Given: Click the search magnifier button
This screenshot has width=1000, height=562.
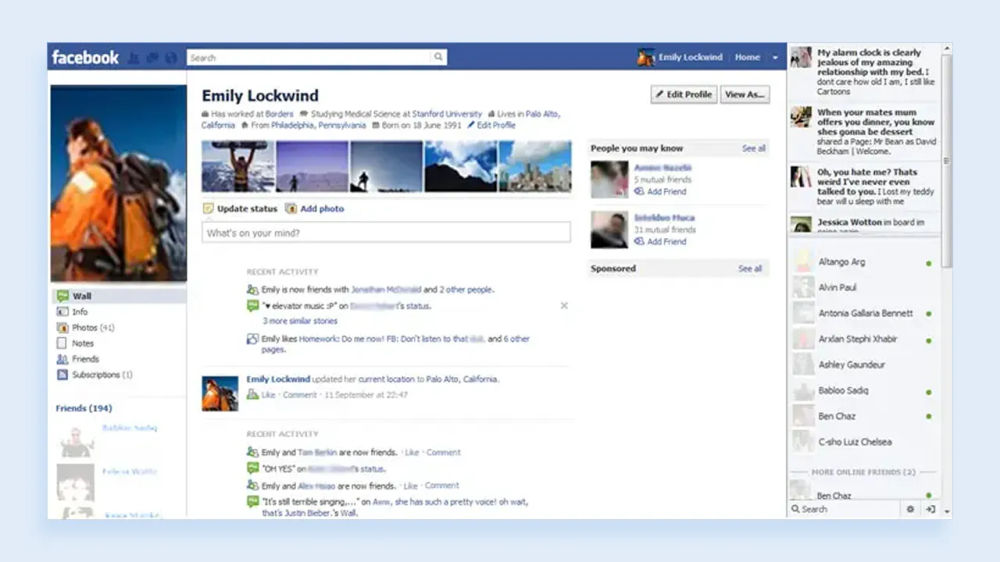Looking at the screenshot, I should [x=438, y=57].
